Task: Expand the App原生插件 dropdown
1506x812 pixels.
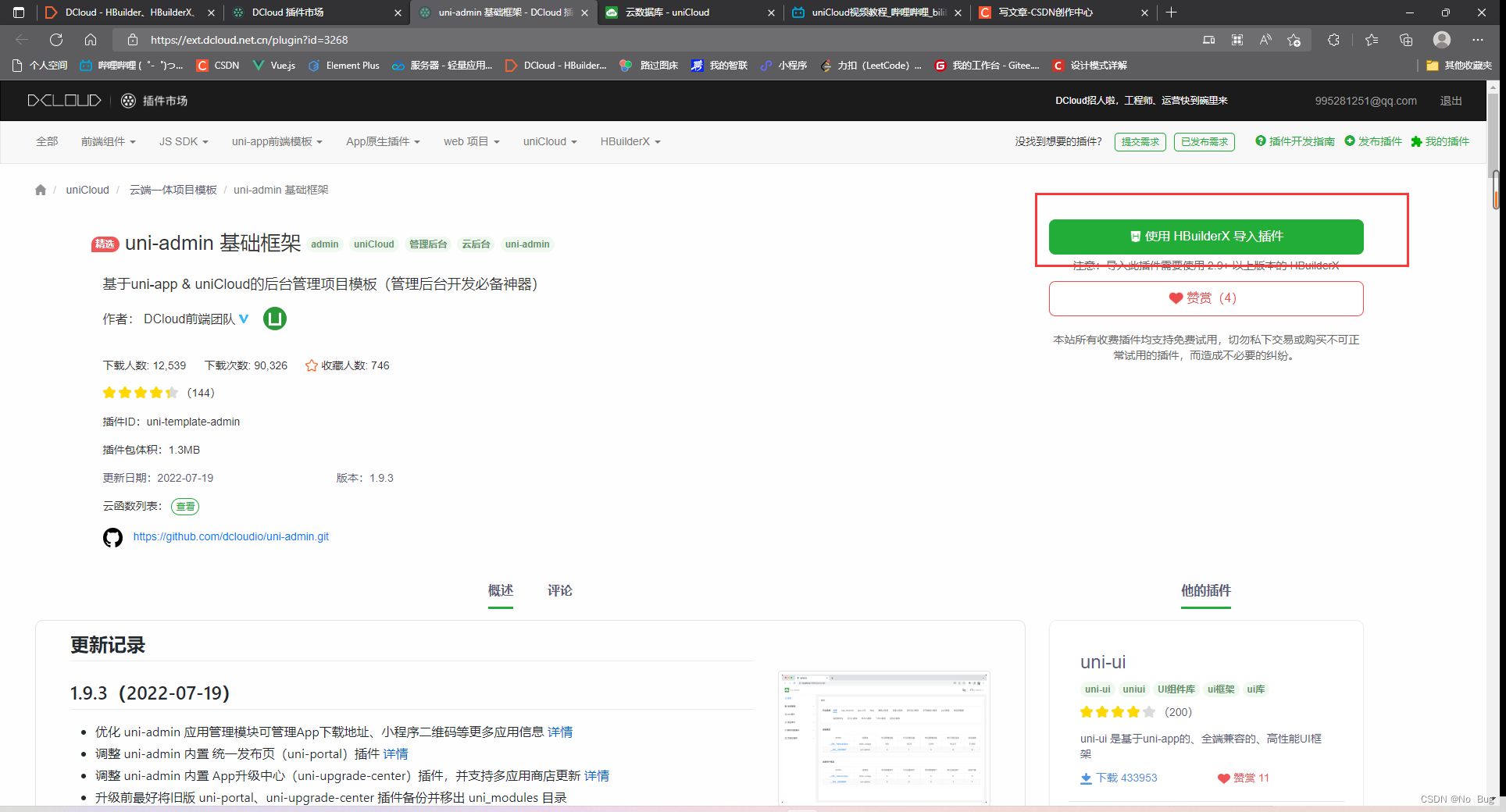Action: click(383, 141)
